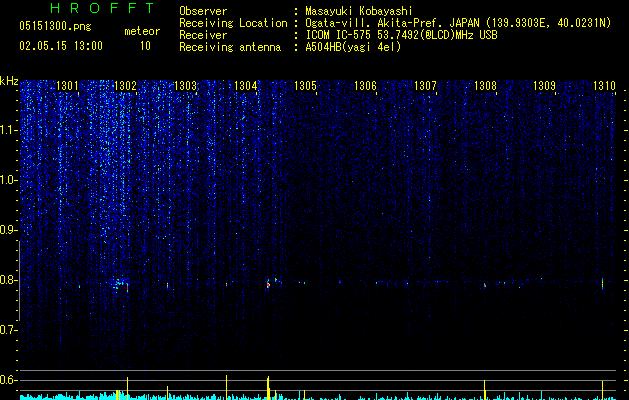Click the Receiving antenna label

230,47
